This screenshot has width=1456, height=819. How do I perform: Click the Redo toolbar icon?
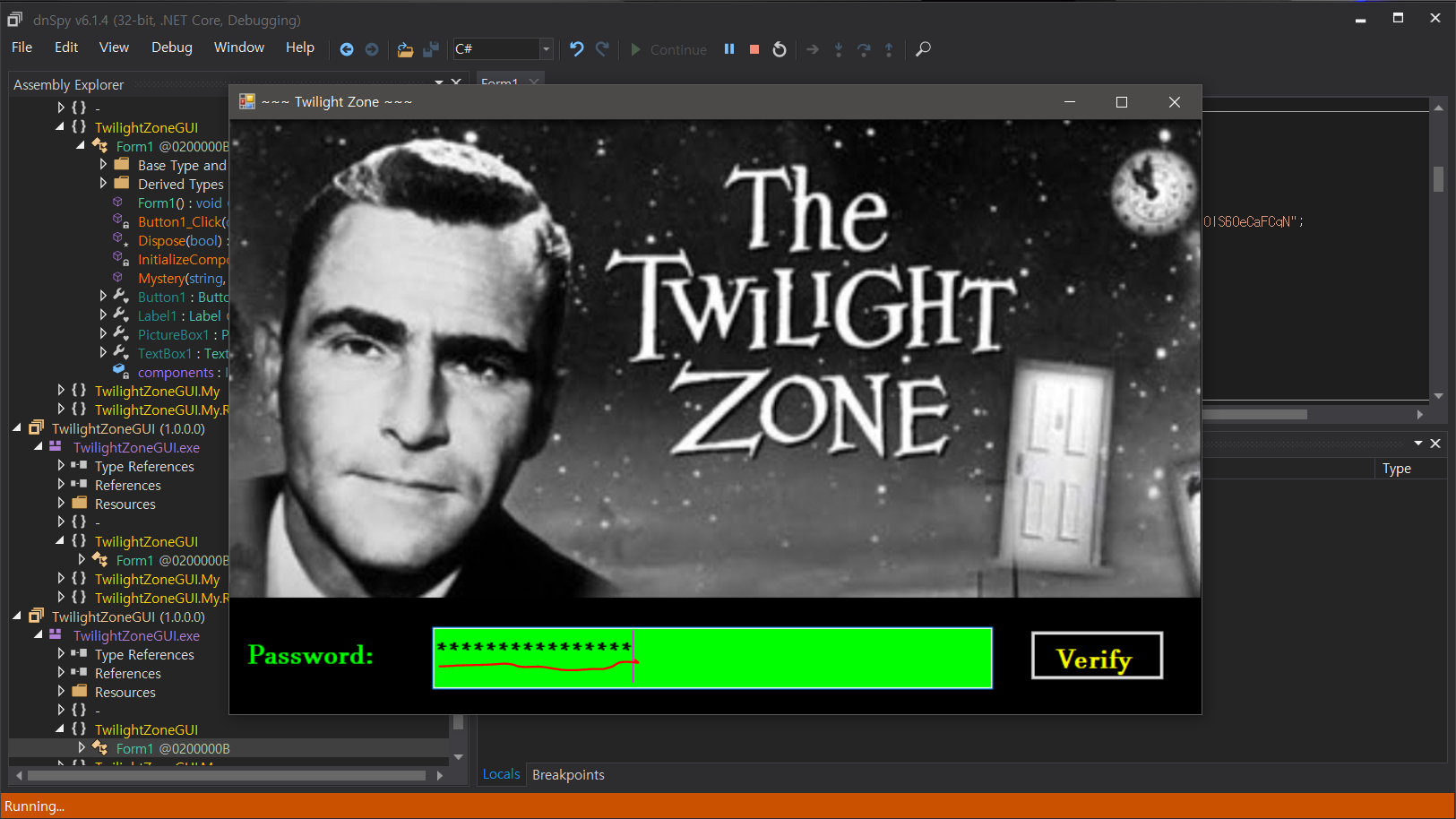(x=602, y=49)
